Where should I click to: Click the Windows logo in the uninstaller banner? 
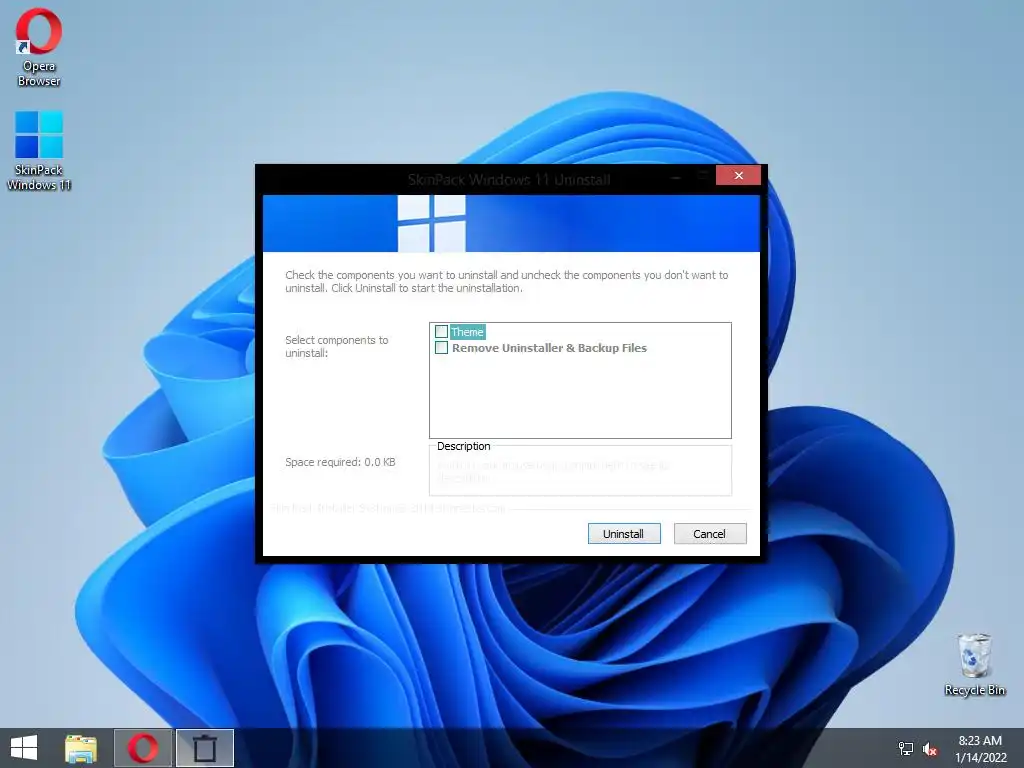pyautogui.click(x=432, y=223)
